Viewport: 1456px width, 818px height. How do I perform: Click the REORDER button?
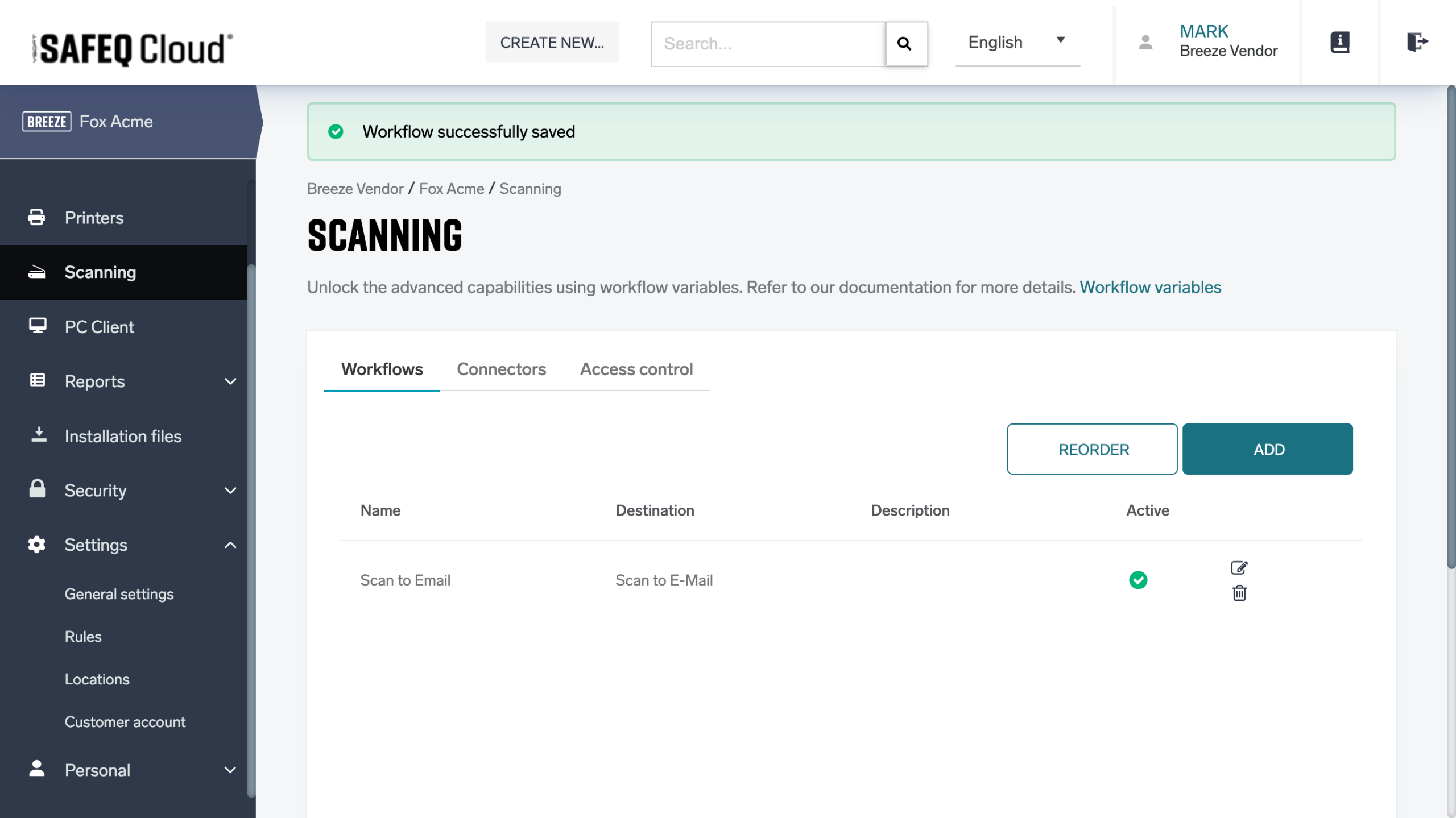[x=1091, y=449]
